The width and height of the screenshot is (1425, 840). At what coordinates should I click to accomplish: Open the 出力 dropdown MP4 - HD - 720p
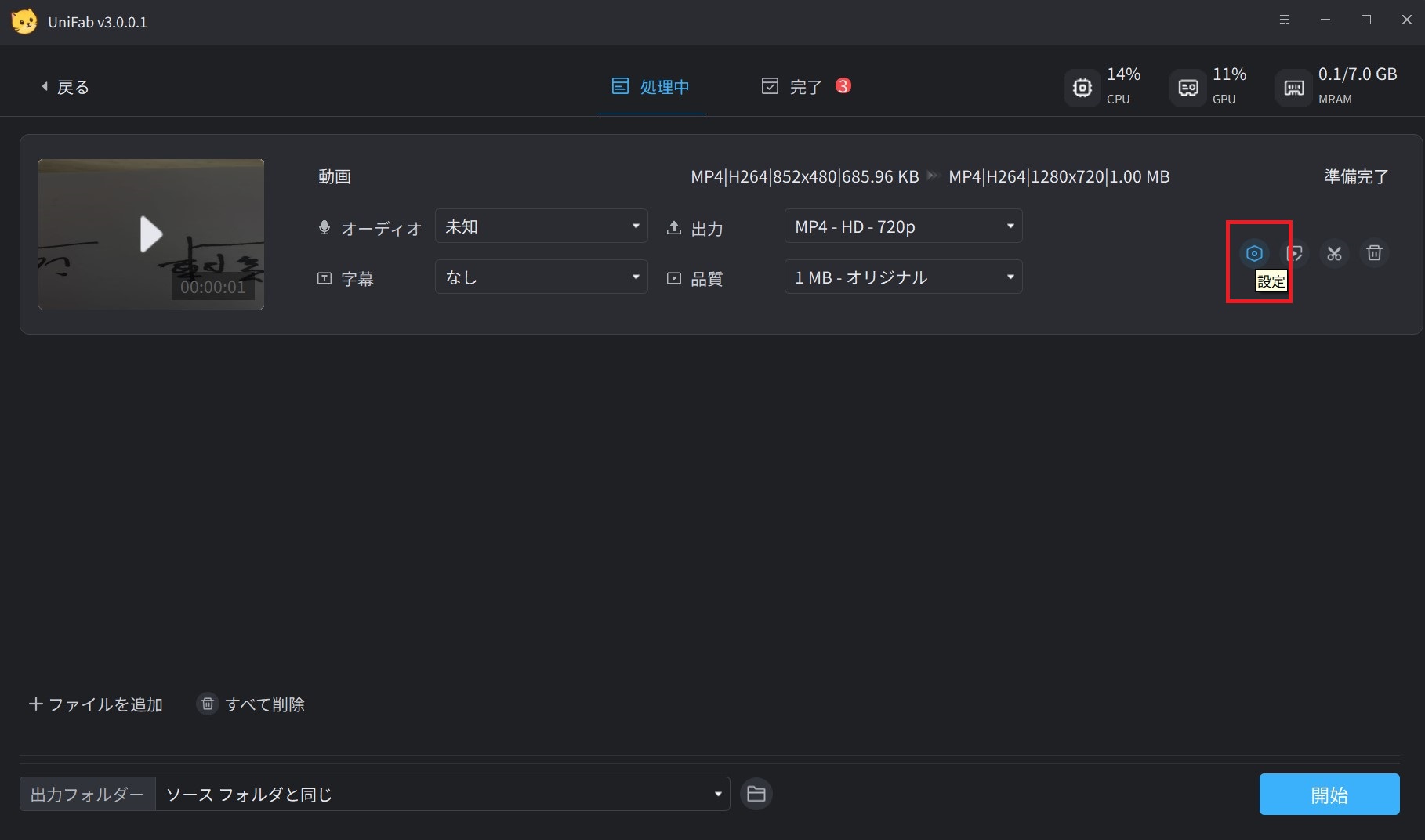click(904, 226)
